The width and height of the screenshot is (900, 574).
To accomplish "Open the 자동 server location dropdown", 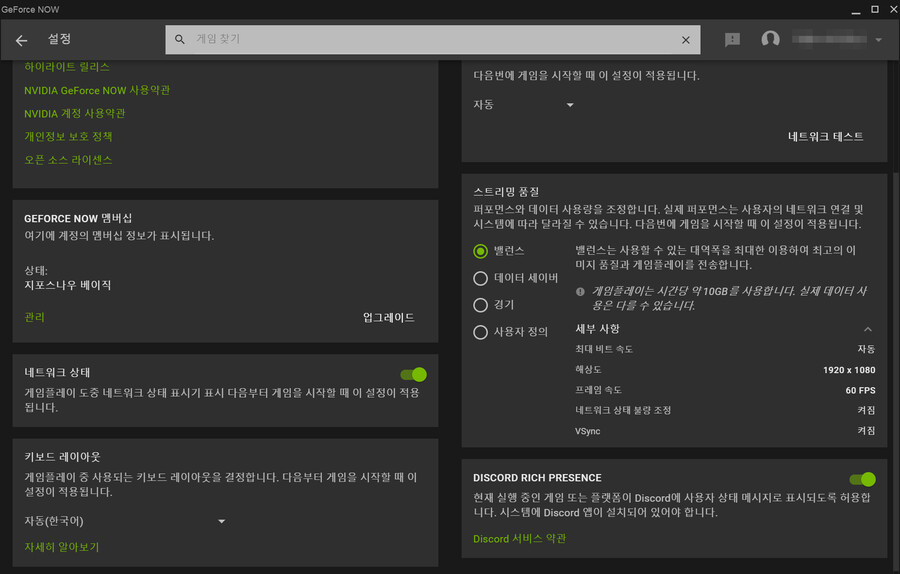I will [x=523, y=104].
